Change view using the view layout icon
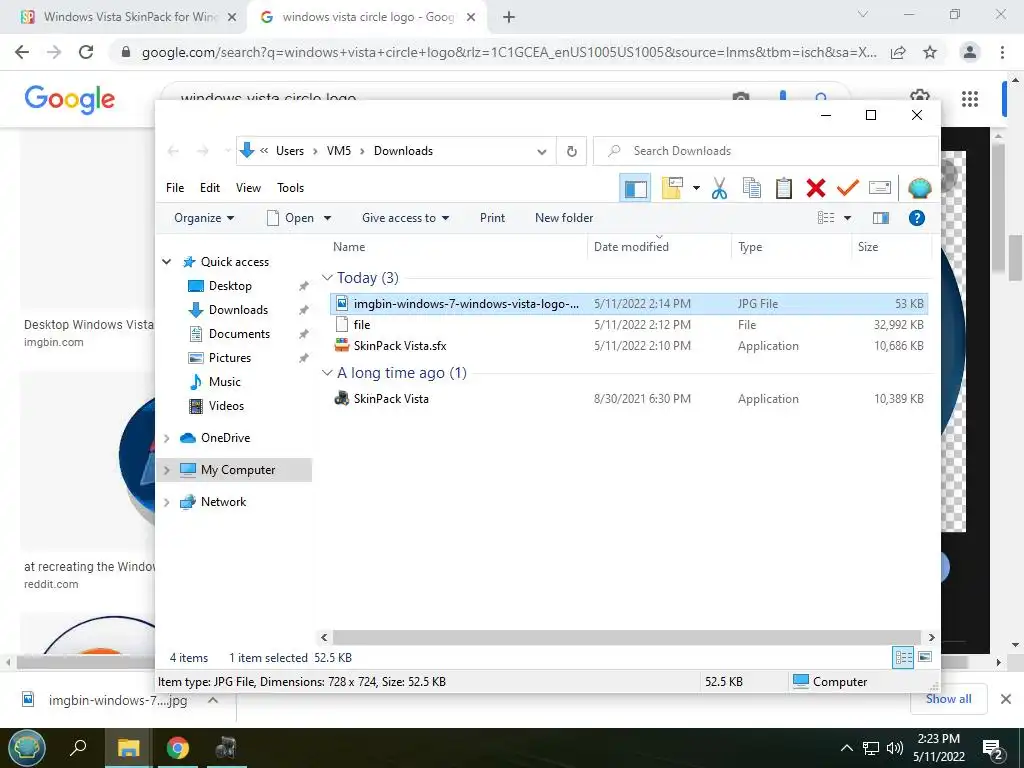 826,218
